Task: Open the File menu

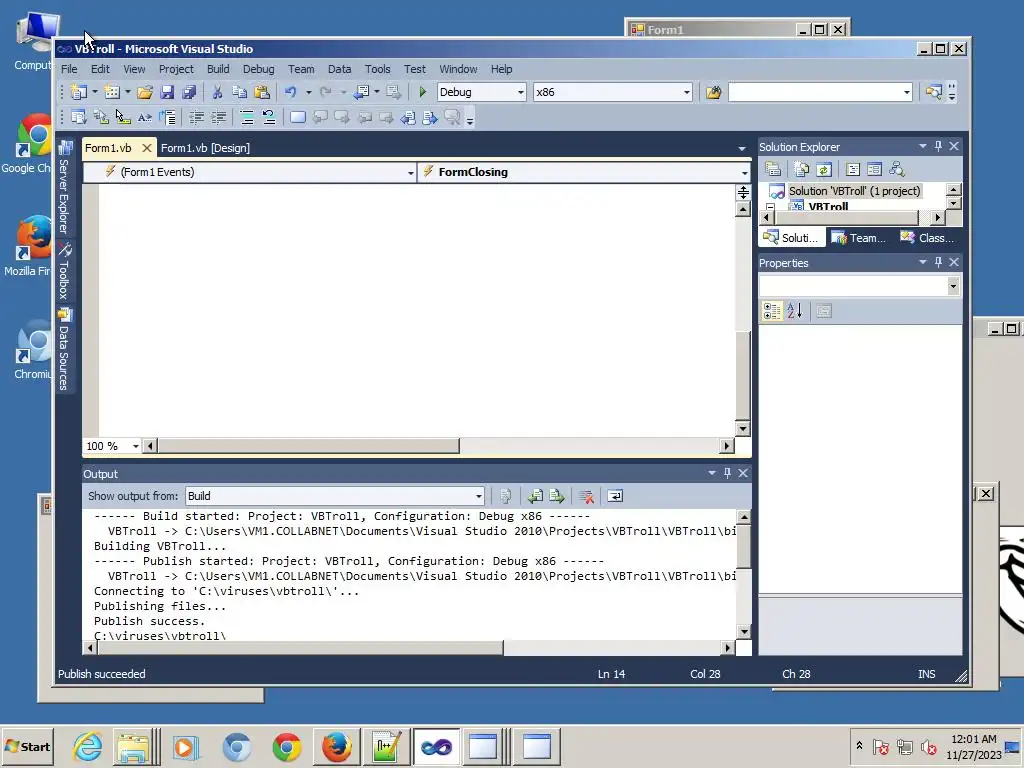Action: point(69,69)
